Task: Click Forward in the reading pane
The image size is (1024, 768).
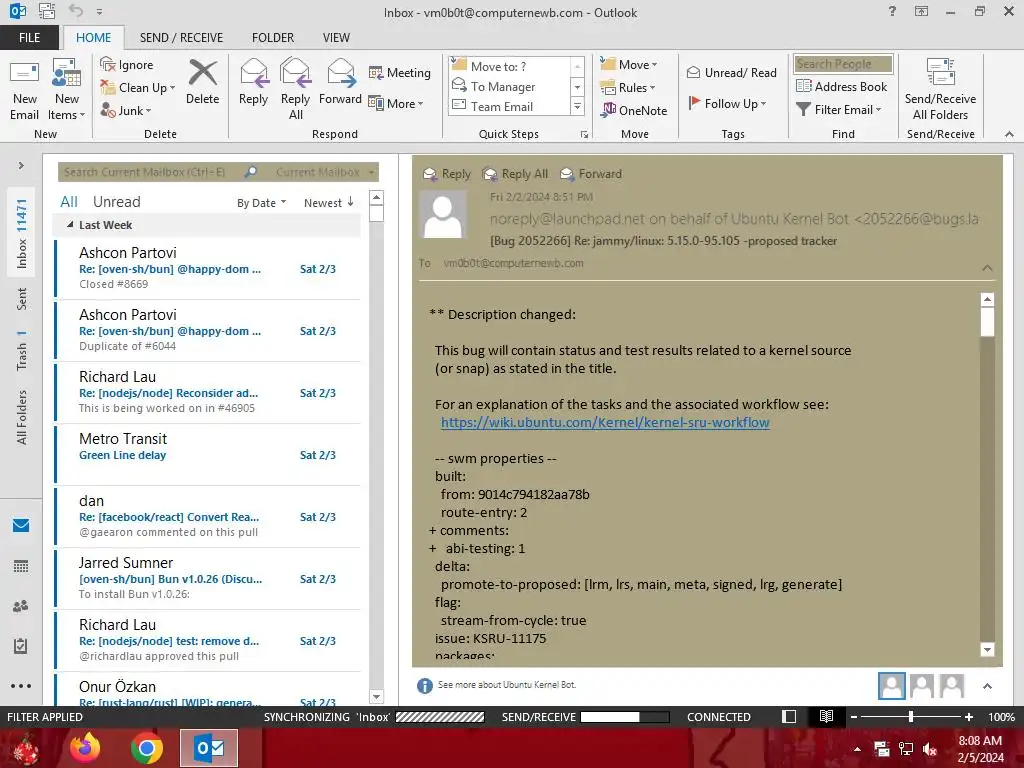Action: click(x=591, y=174)
